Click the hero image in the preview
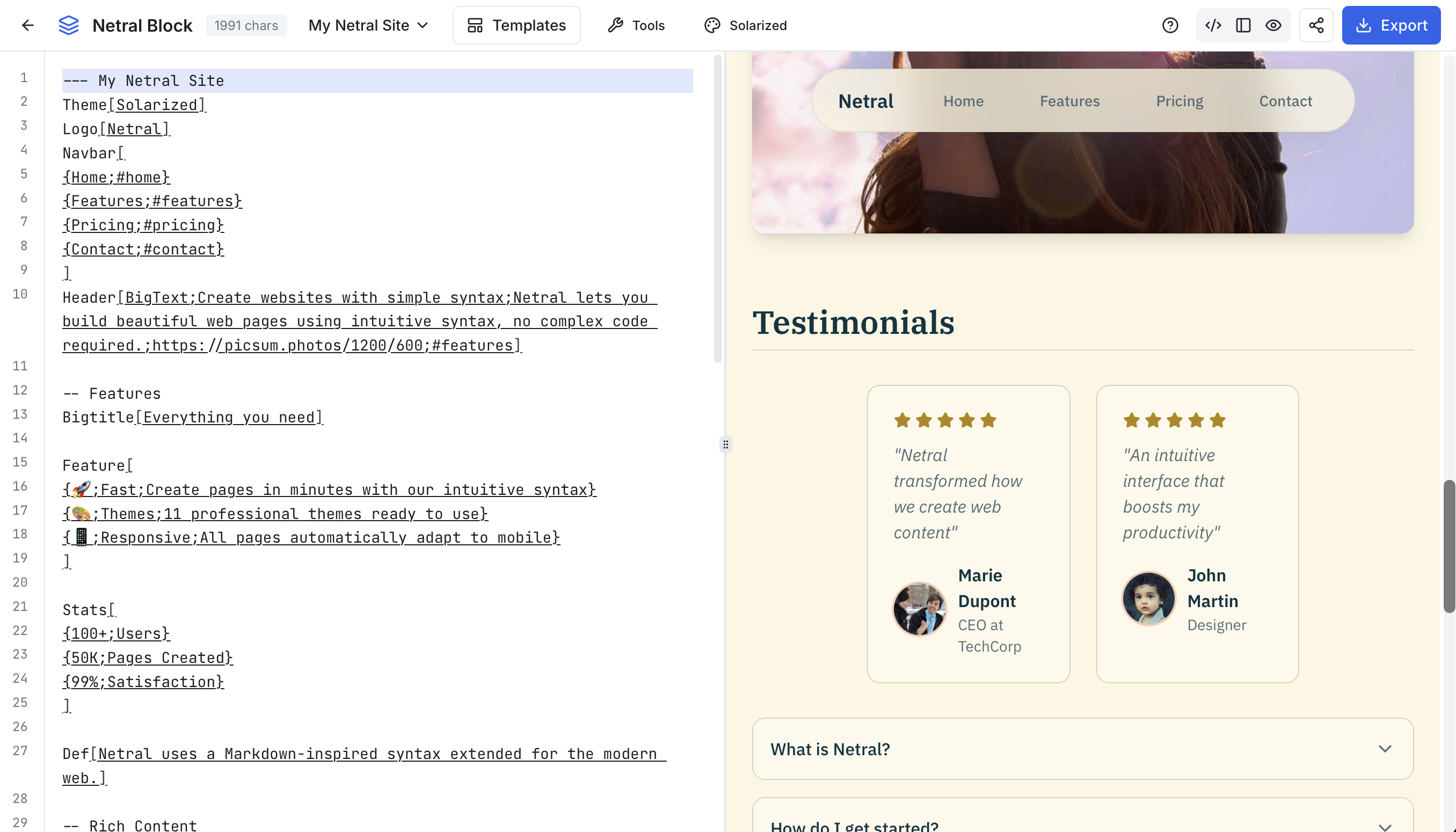The width and height of the screenshot is (1456, 832). click(1082, 183)
